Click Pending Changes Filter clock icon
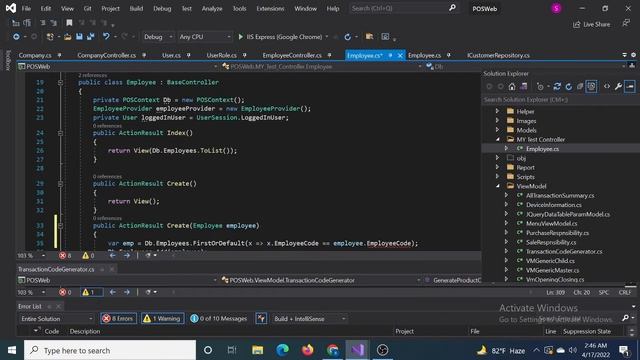 tap(540, 87)
